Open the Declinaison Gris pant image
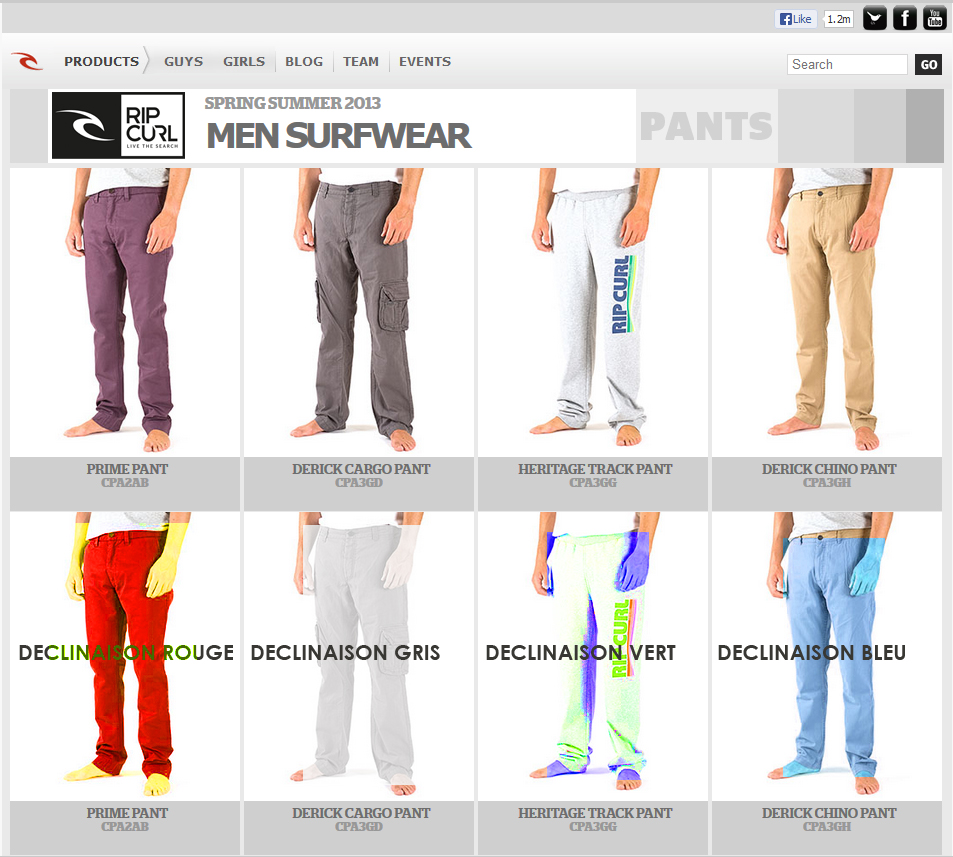953x857 pixels. [359, 656]
